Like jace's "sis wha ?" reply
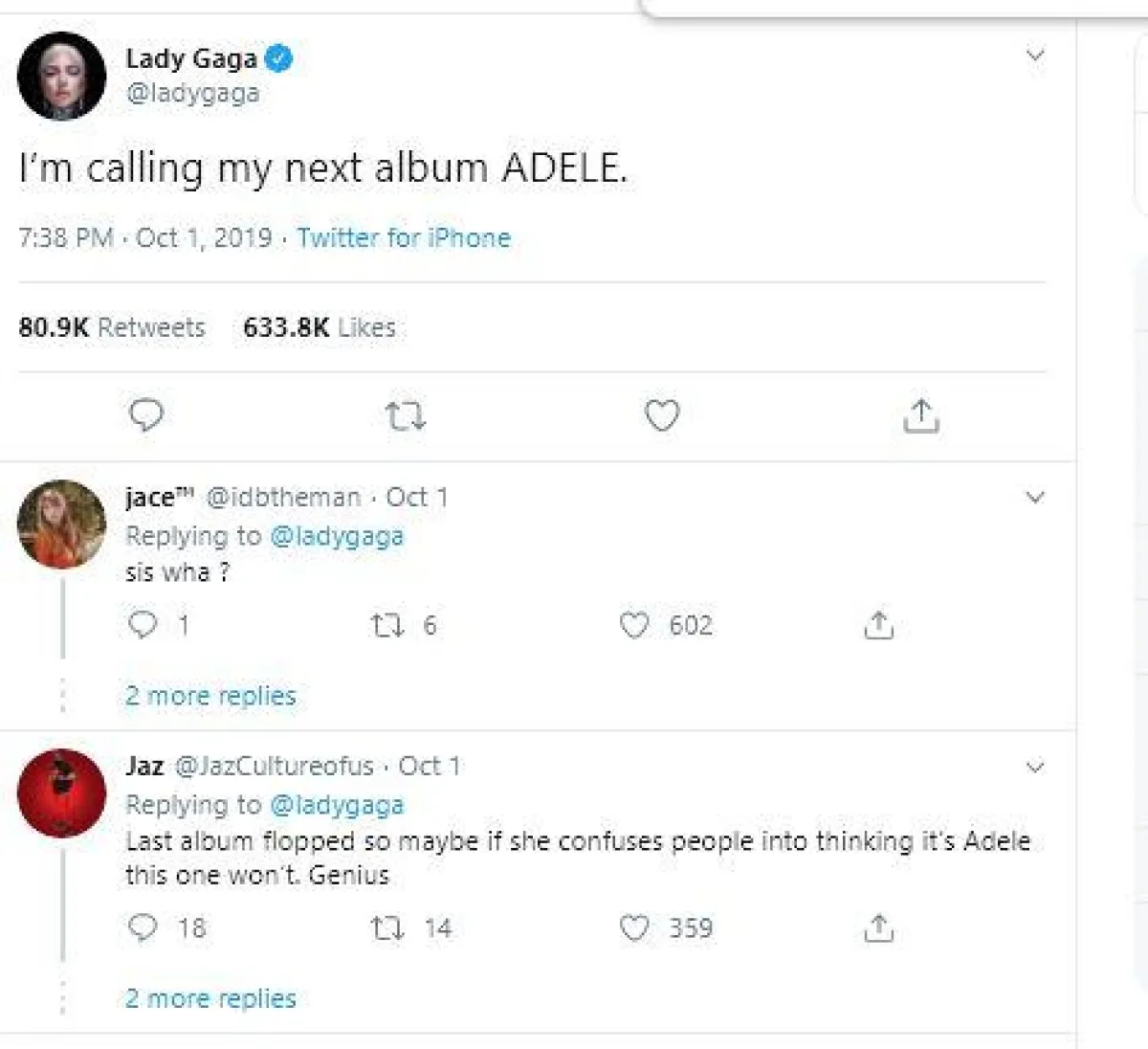This screenshot has width=1148, height=1049. (x=634, y=625)
